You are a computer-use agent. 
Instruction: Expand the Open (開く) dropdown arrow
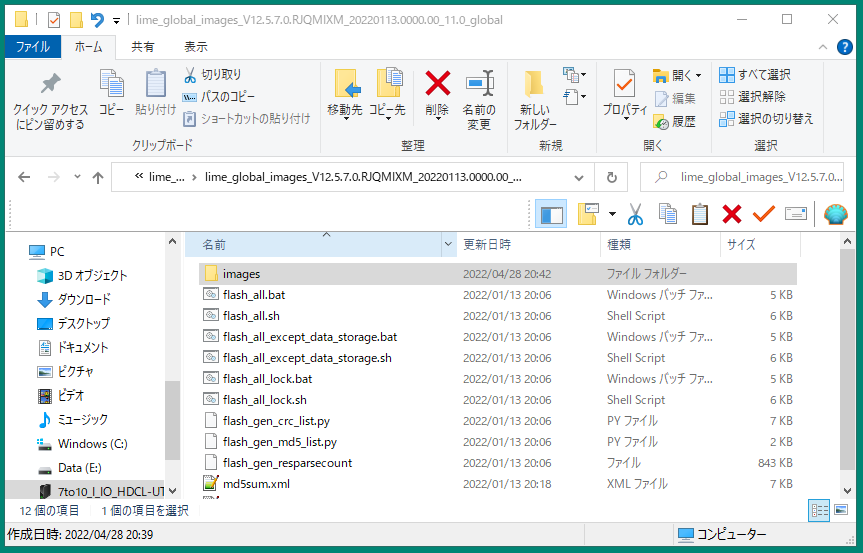698,75
